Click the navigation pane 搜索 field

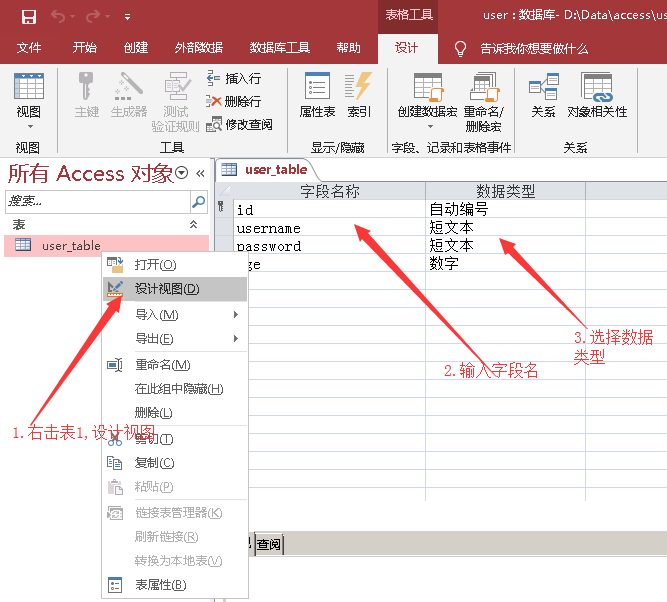pyautogui.click(x=97, y=202)
